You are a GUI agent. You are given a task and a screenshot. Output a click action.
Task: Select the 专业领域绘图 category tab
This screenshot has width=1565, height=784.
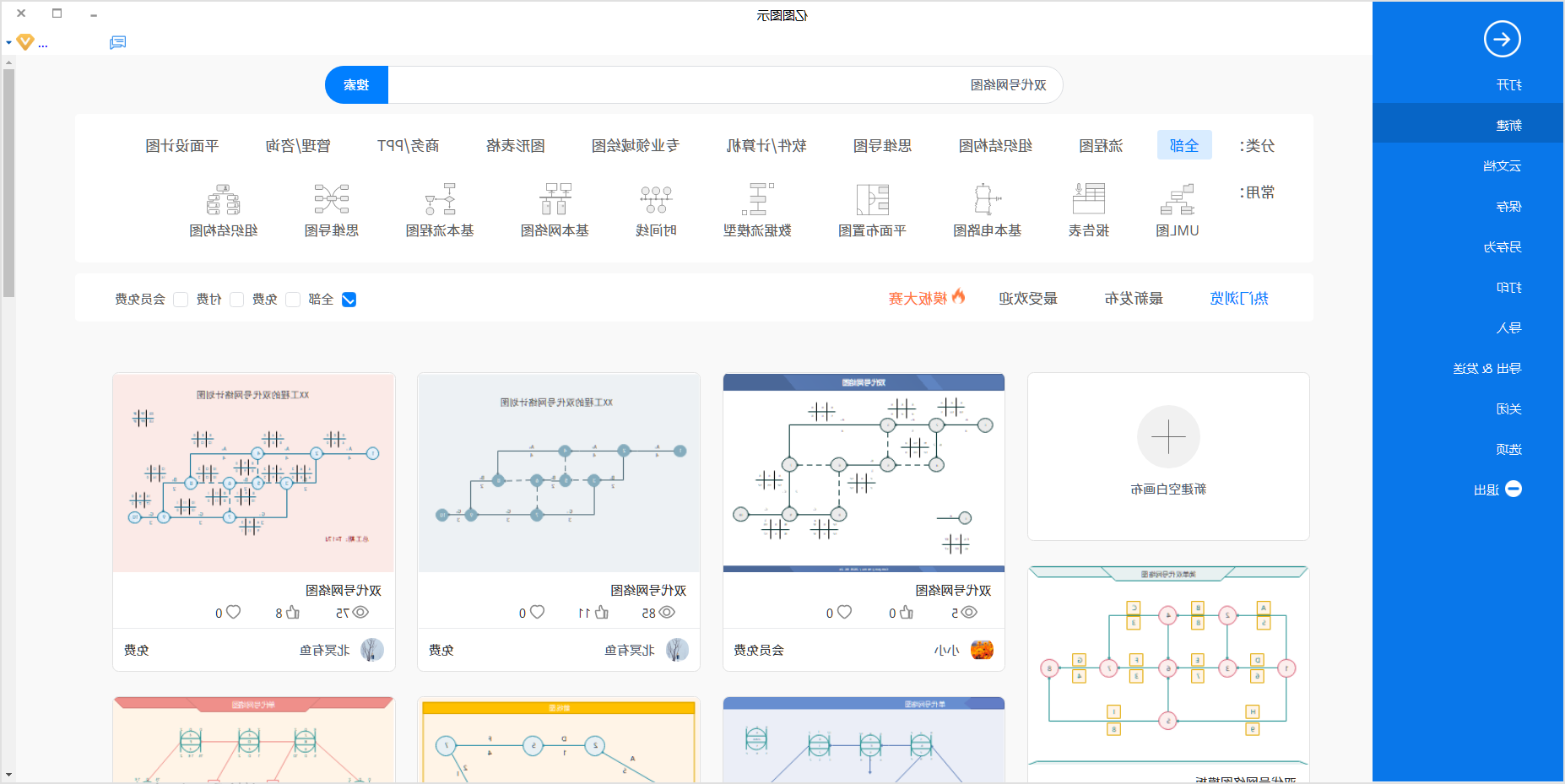pos(635,145)
